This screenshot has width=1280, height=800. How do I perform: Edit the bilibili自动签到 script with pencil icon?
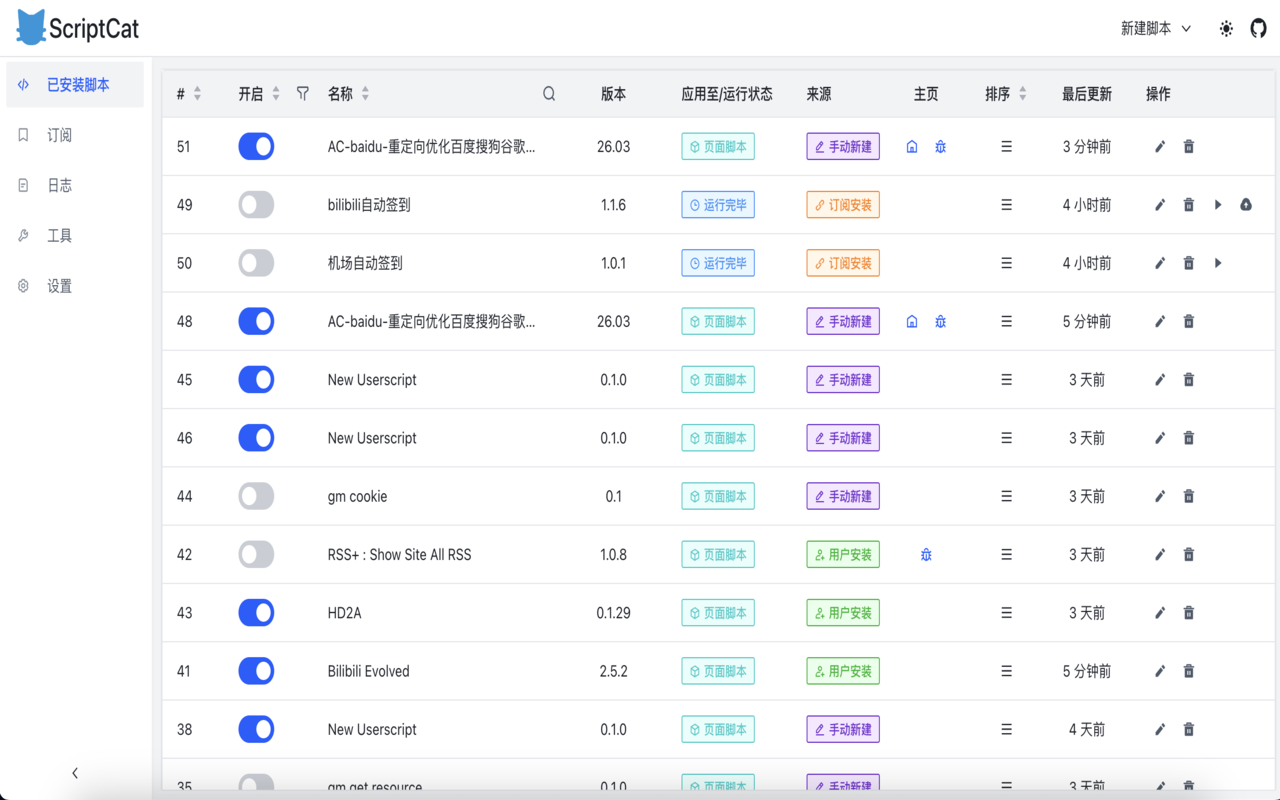pos(1160,204)
